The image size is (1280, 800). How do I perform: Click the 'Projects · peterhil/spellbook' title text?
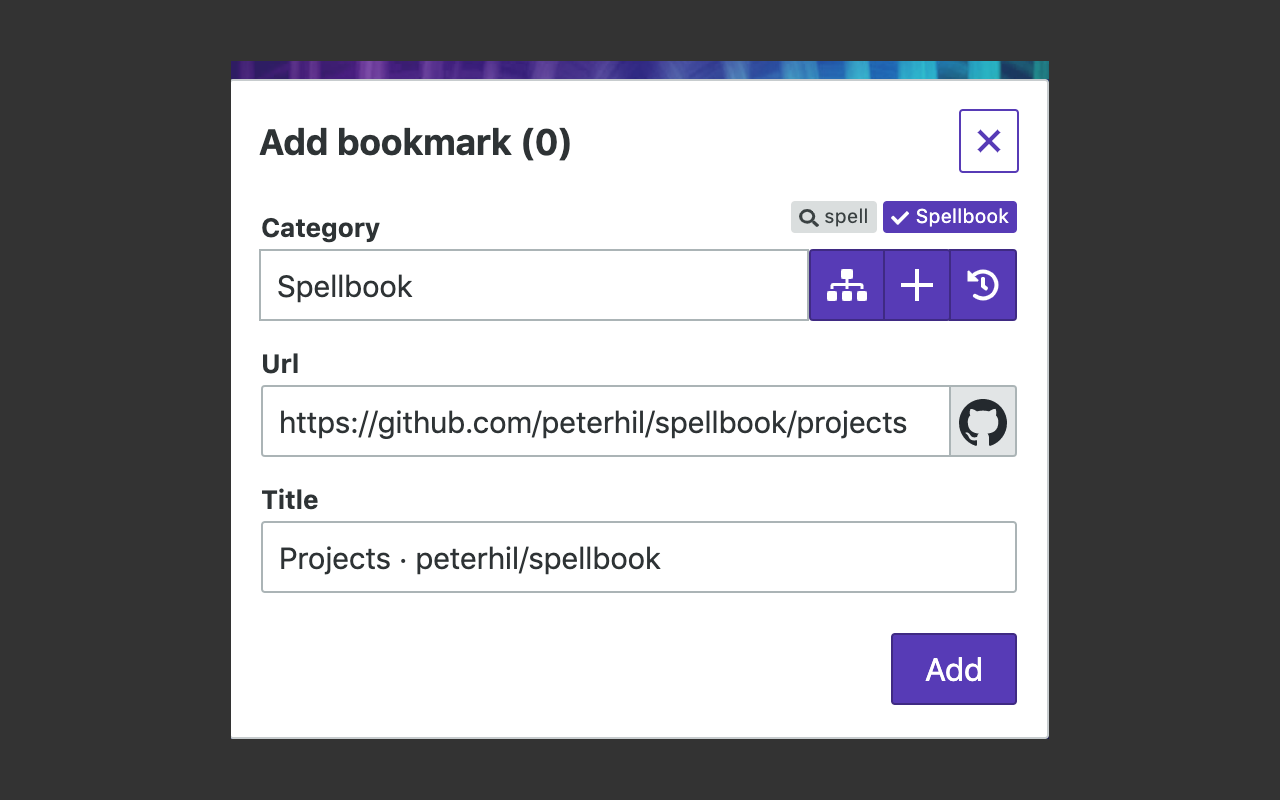[x=470, y=558]
